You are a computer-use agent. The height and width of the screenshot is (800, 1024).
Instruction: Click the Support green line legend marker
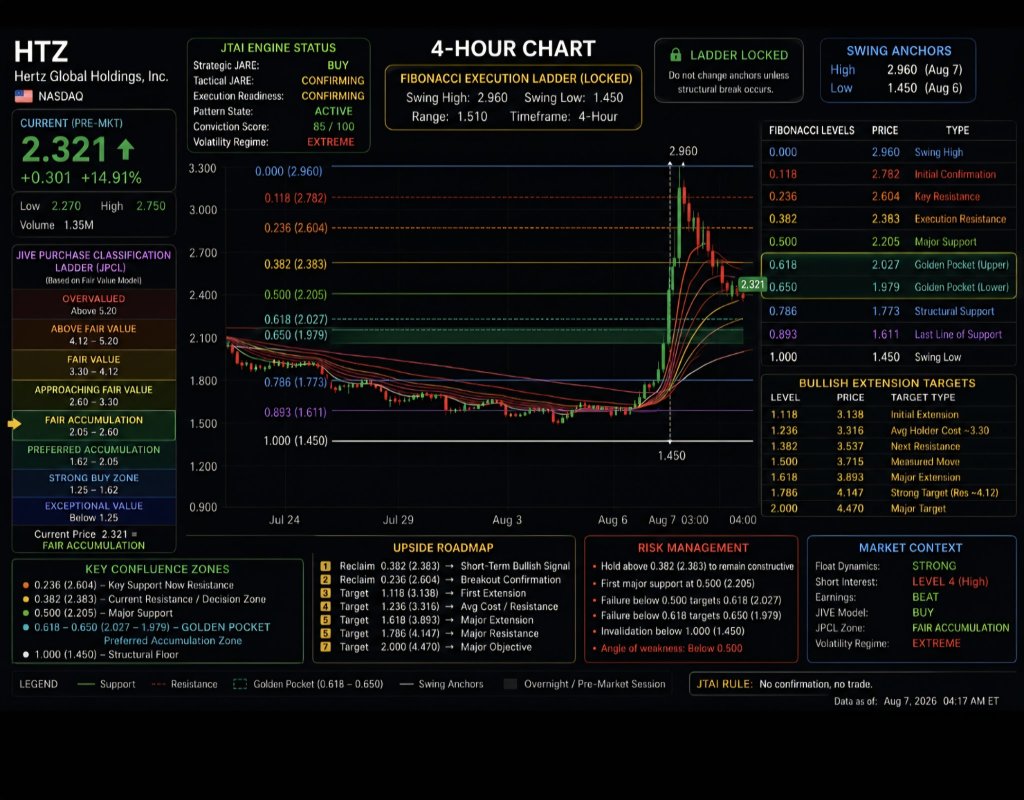click(86, 684)
